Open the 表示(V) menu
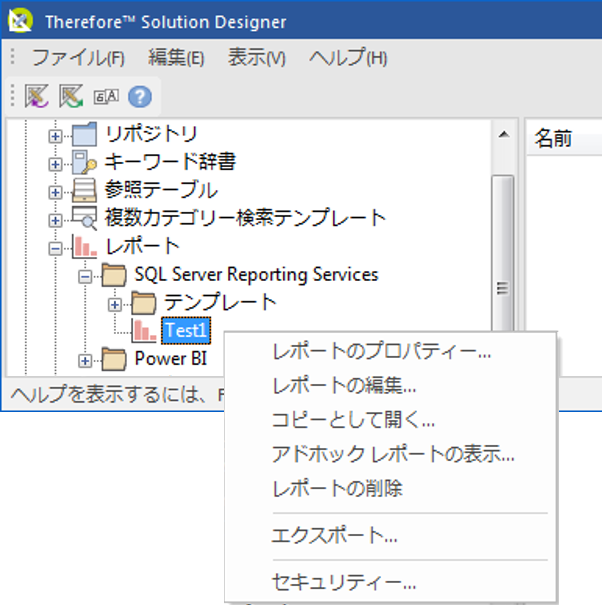The image size is (602, 605). click(257, 57)
